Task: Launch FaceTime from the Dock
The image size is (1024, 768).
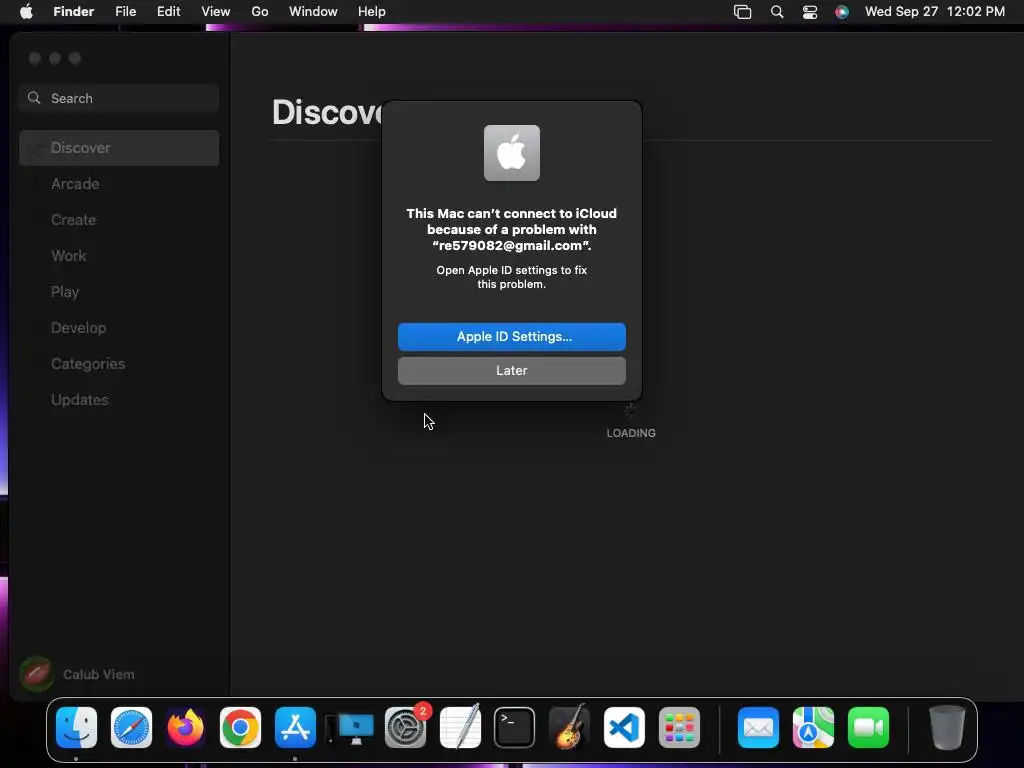Action: pos(868,728)
